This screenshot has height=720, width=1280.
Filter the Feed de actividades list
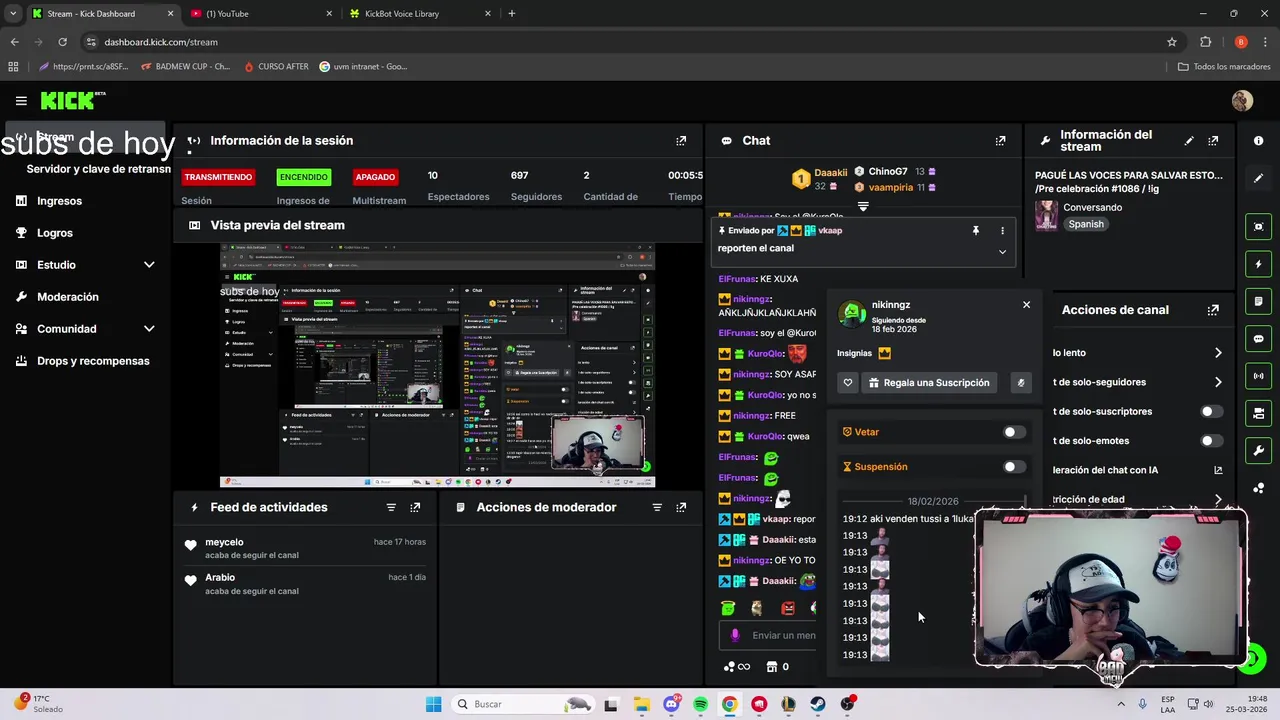click(x=391, y=508)
